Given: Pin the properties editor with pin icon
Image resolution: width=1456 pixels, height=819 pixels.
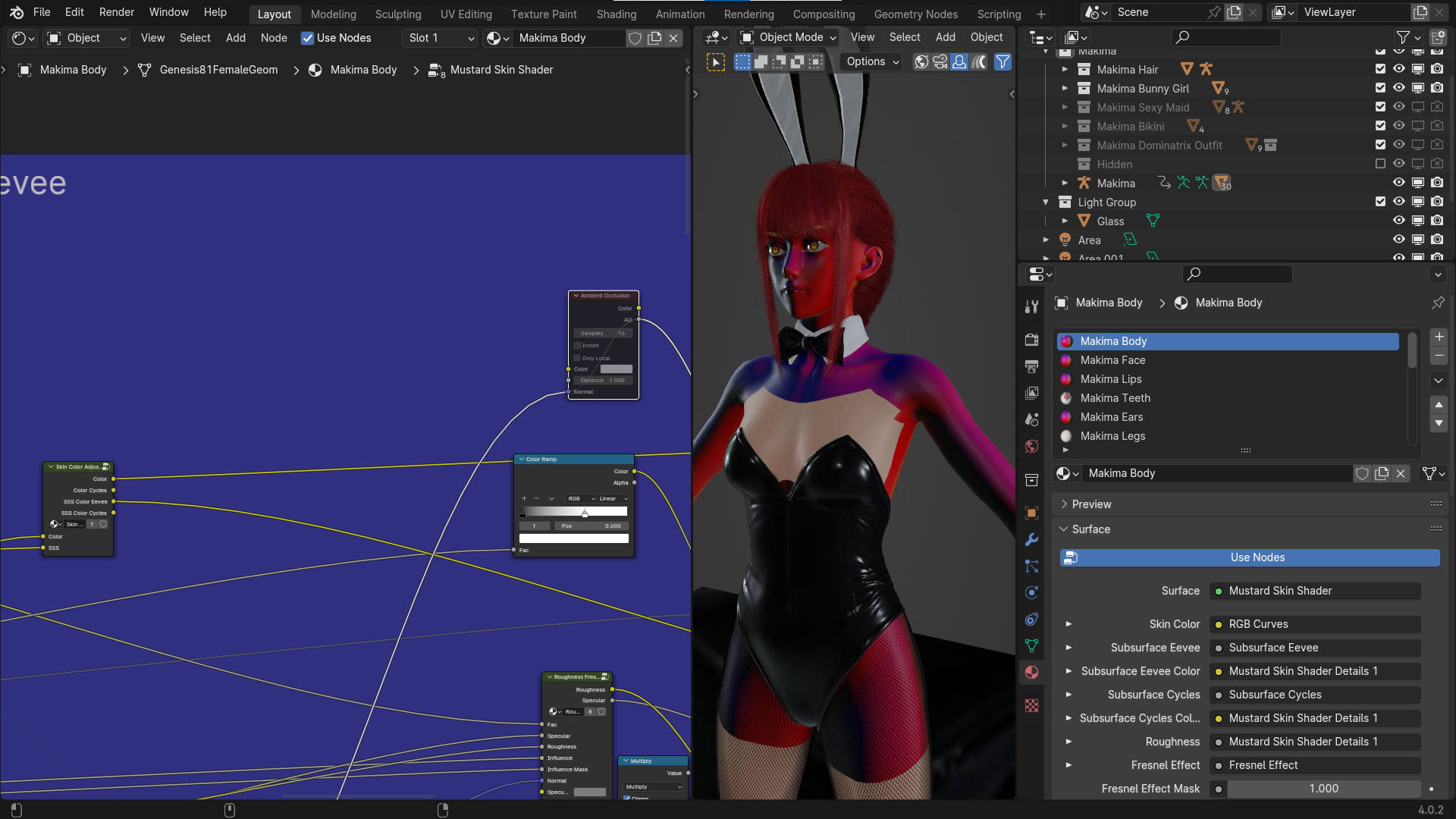Looking at the screenshot, I should click(x=1438, y=303).
